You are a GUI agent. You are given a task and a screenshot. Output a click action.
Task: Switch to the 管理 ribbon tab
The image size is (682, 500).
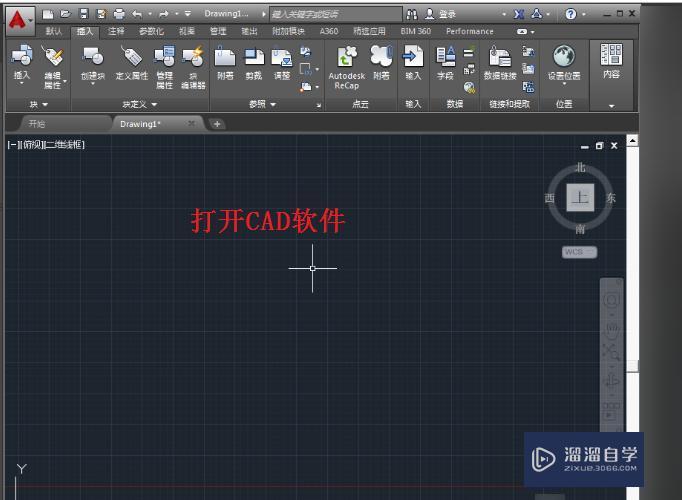[x=218, y=31]
